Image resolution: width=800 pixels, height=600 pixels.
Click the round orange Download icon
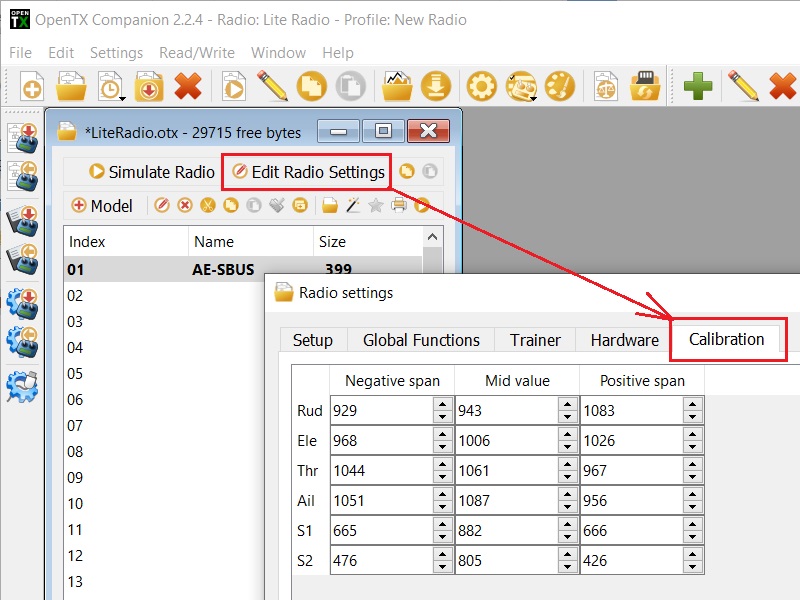pyautogui.click(x=436, y=86)
